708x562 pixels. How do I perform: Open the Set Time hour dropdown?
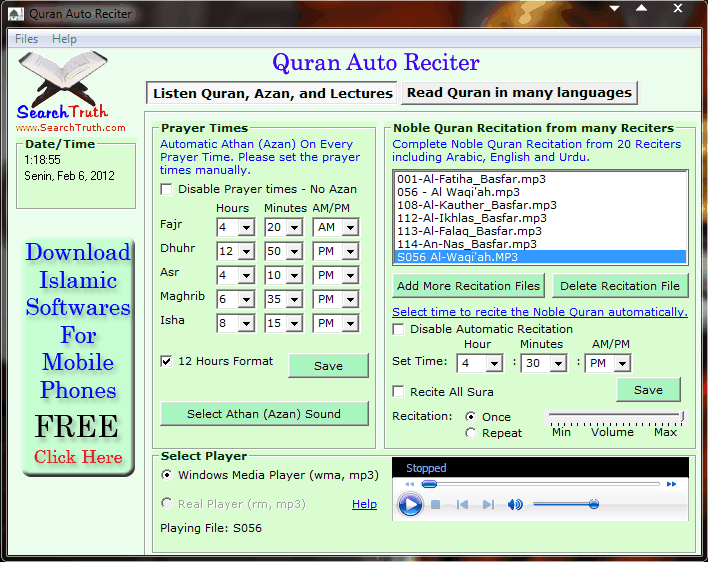[x=494, y=363]
